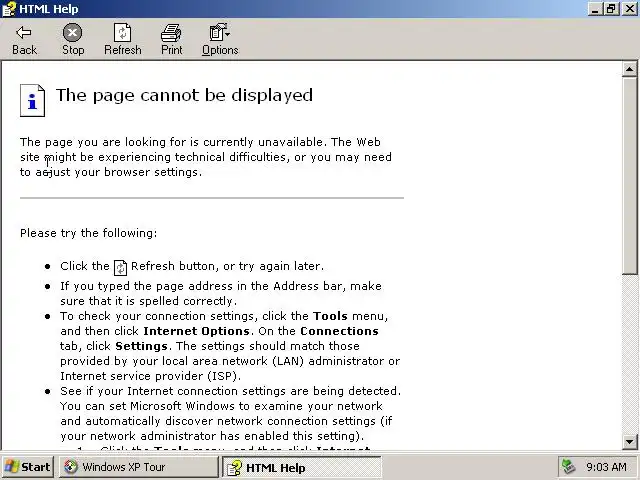640x480 pixels.
Task: Reload the page with the Refresh toolbar button
Action: [122, 40]
